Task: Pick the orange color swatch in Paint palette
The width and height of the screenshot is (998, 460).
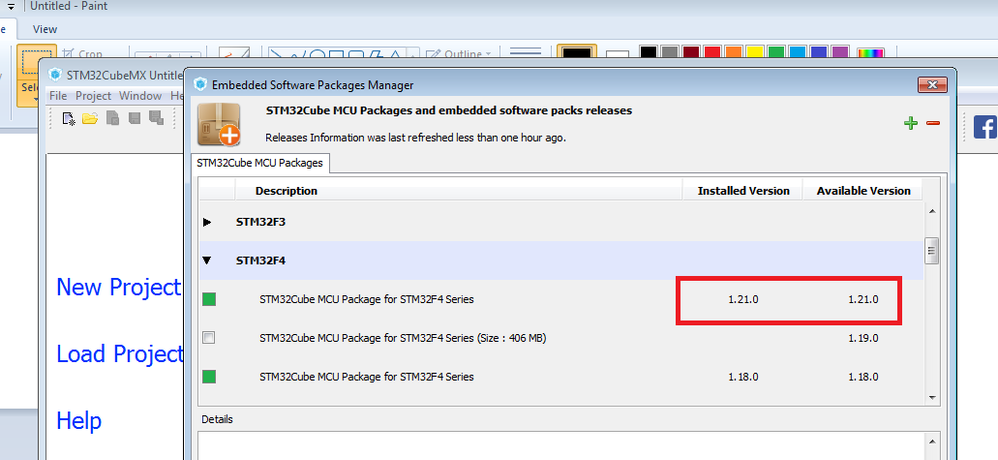Action: [733, 53]
